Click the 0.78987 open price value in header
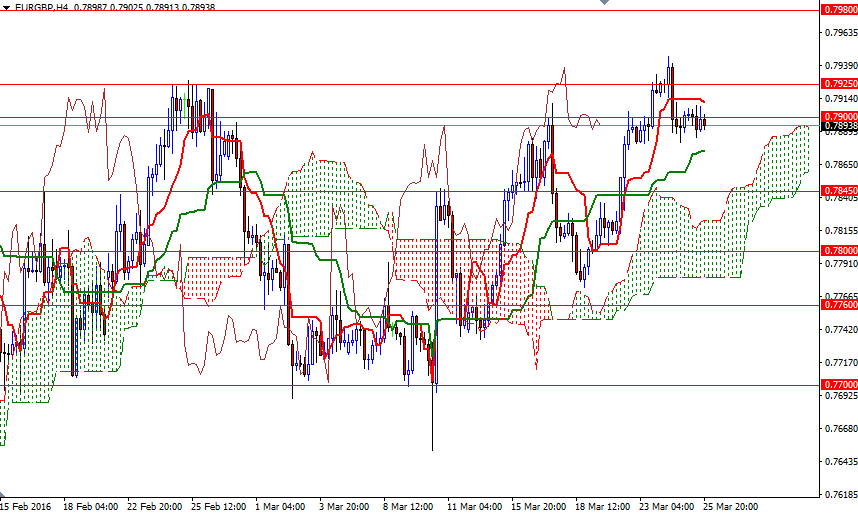Image resolution: width=858 pixels, height=514 pixels. (x=90, y=7)
